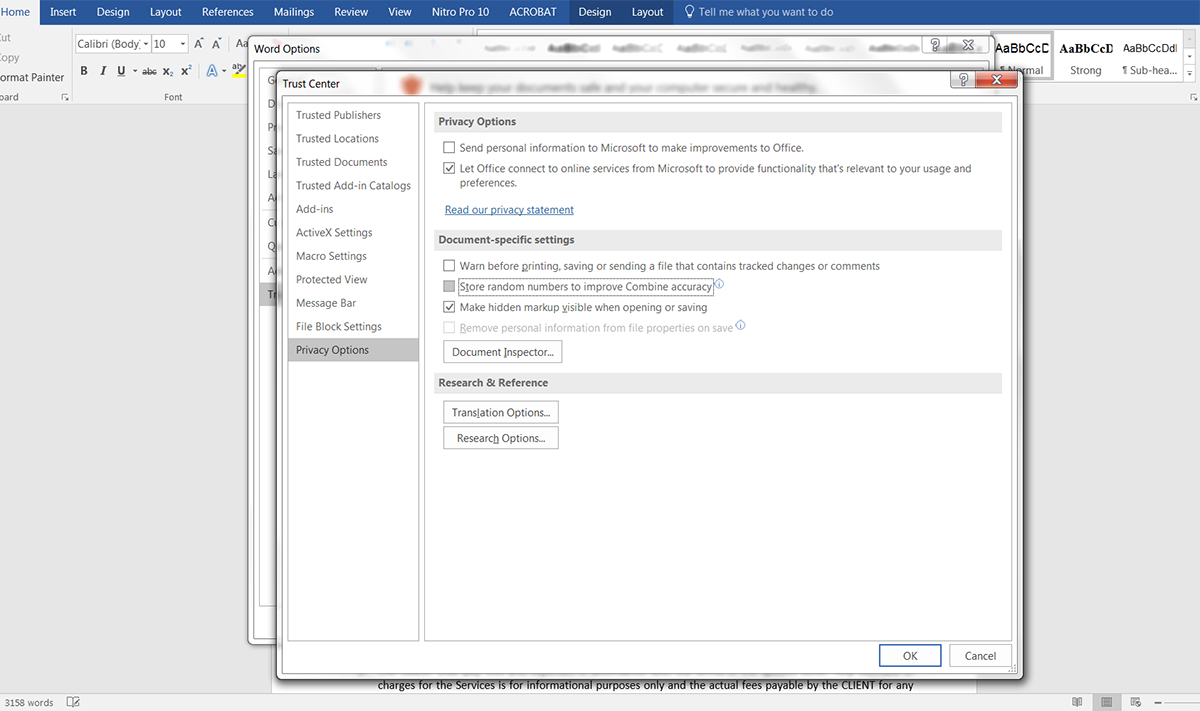Uncheck Make hidden markup visible option
Viewport: 1200px width, 711px height.
(449, 307)
